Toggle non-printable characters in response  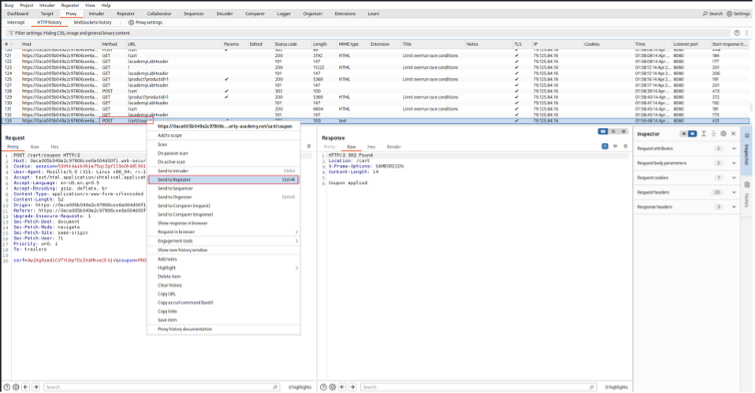point(615,146)
